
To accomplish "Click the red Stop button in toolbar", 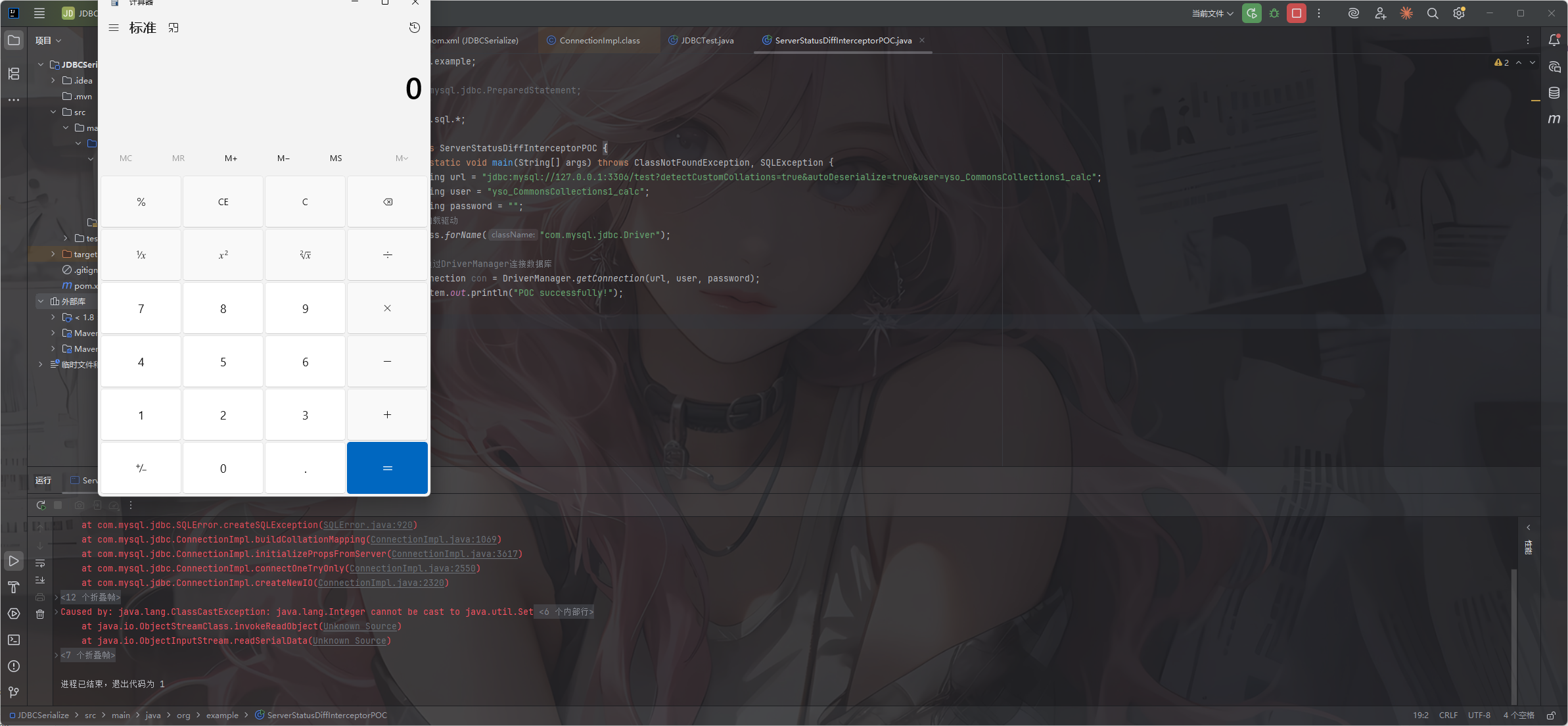I will click(1296, 13).
